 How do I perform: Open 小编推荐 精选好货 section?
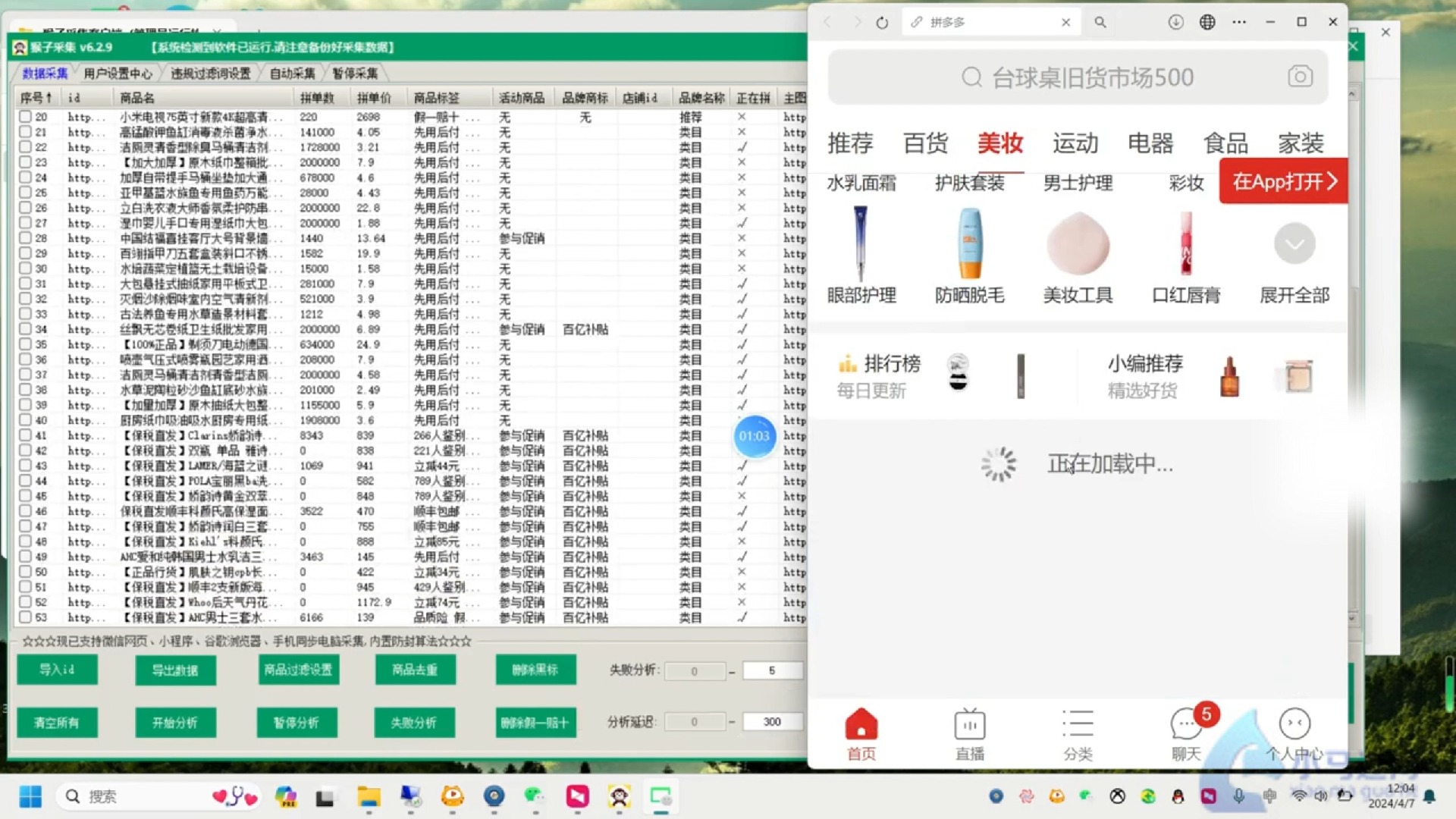click(x=1213, y=376)
